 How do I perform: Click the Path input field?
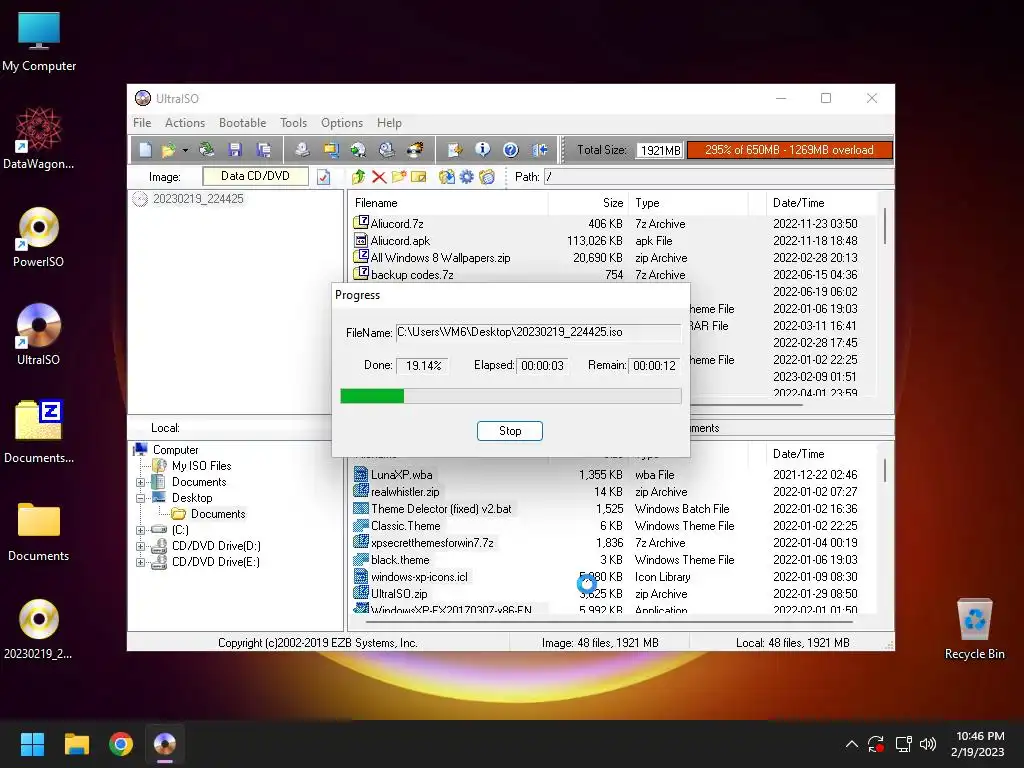pos(718,177)
